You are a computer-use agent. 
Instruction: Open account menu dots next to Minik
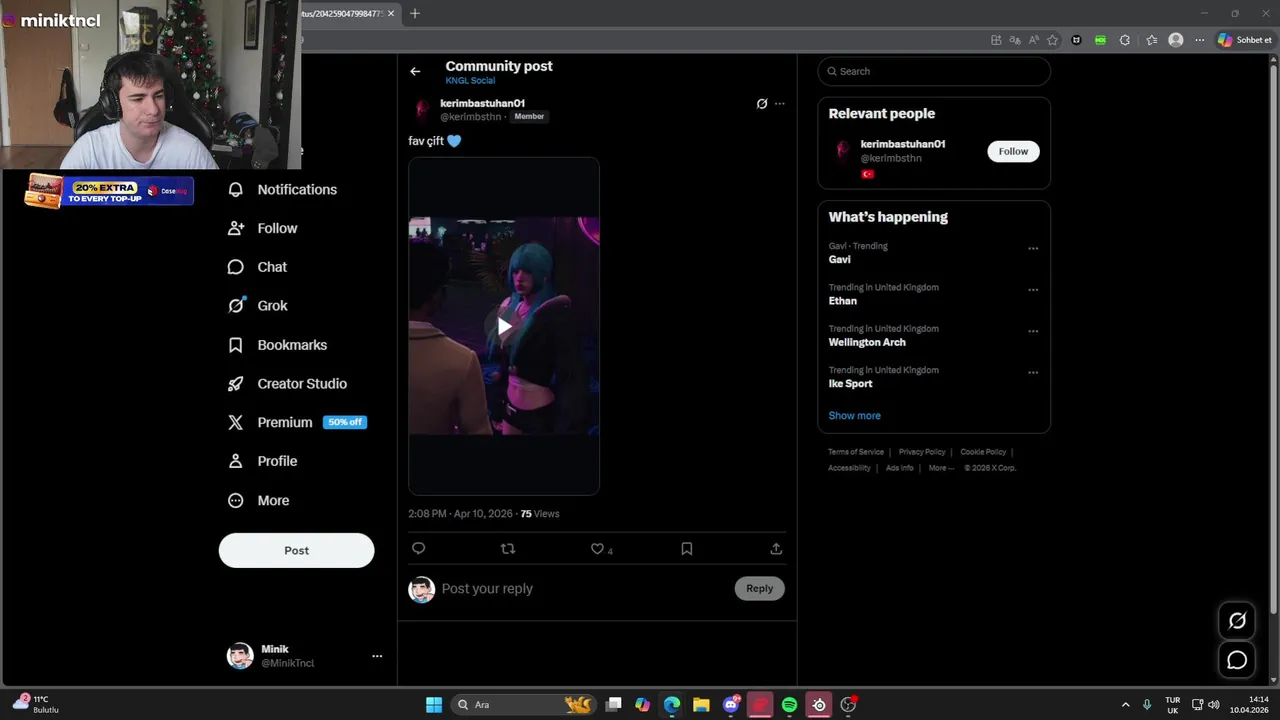coord(377,656)
